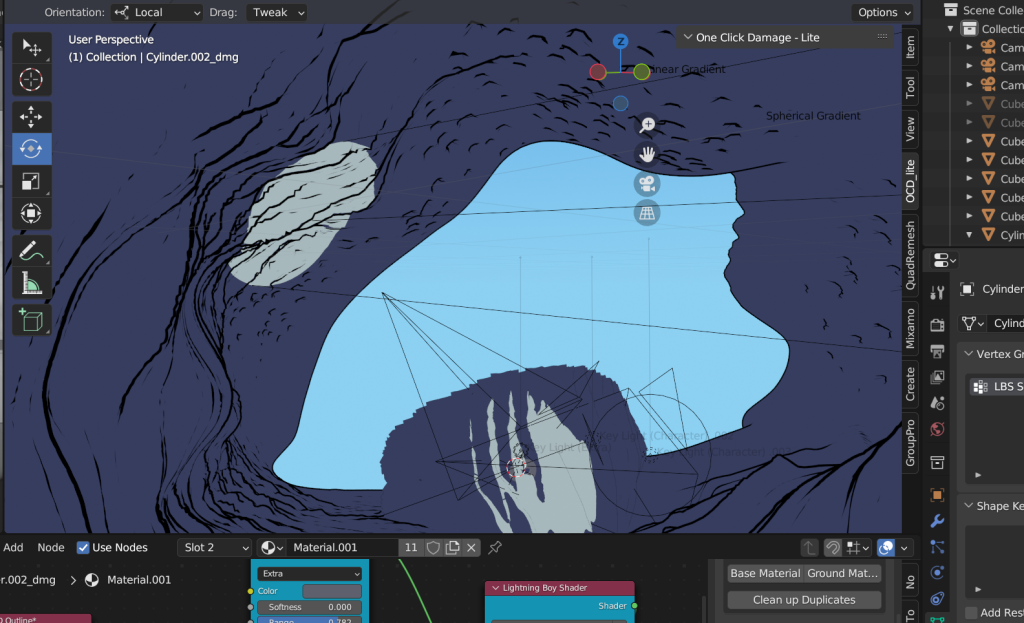Collapse the Collection tree in outliner

pos(951,29)
